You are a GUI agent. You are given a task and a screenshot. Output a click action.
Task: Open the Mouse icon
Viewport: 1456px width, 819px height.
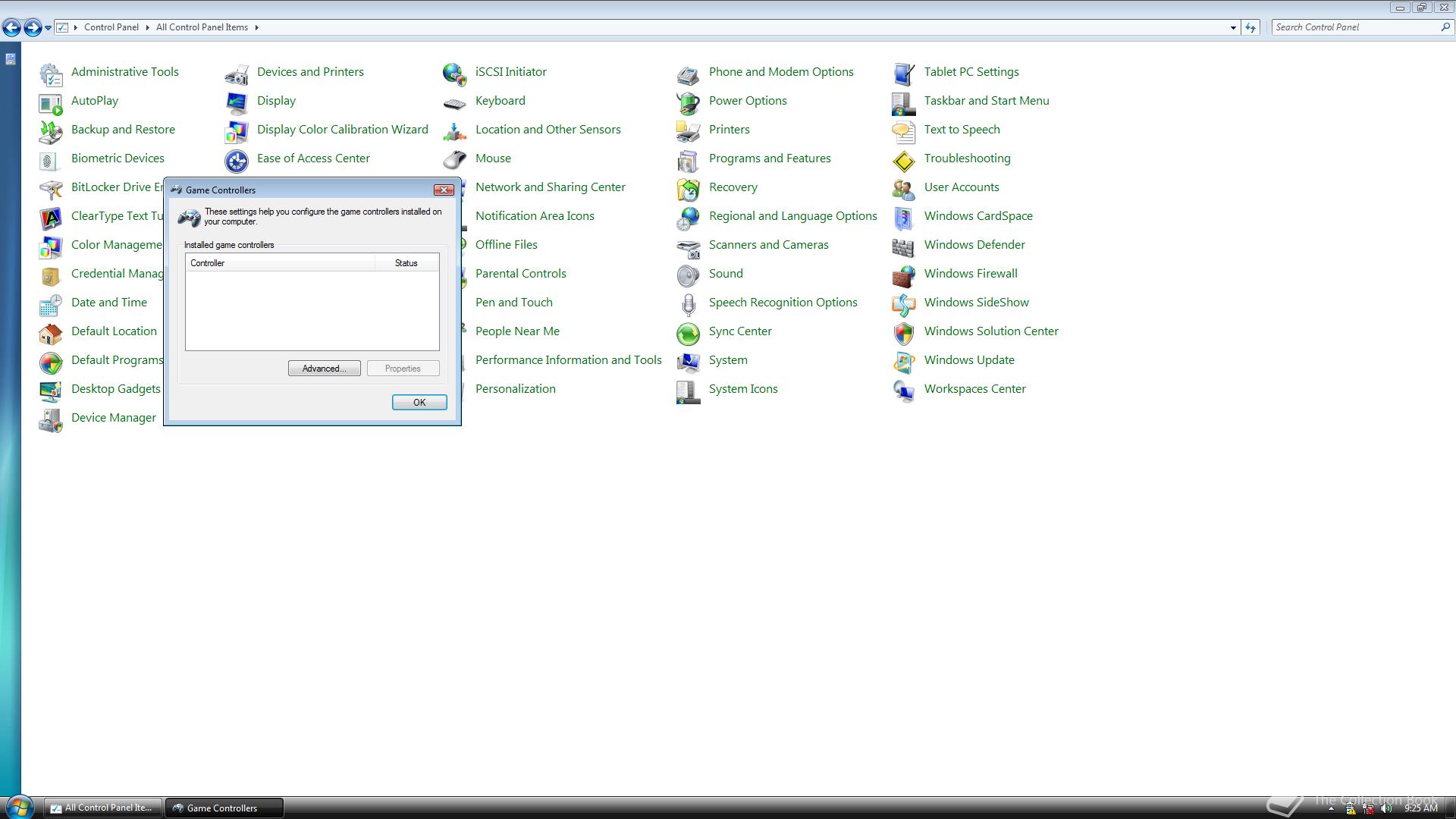click(455, 160)
